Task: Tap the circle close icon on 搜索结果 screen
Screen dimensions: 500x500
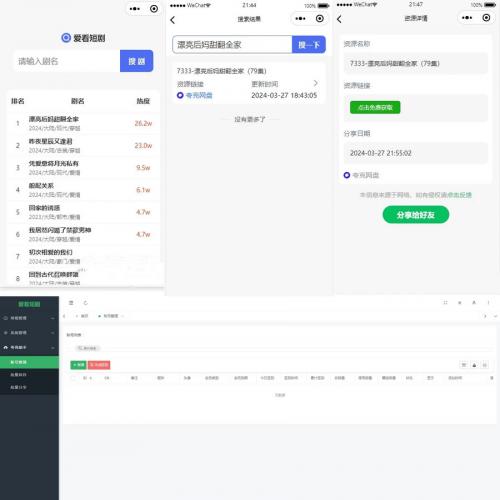Action: (320, 19)
